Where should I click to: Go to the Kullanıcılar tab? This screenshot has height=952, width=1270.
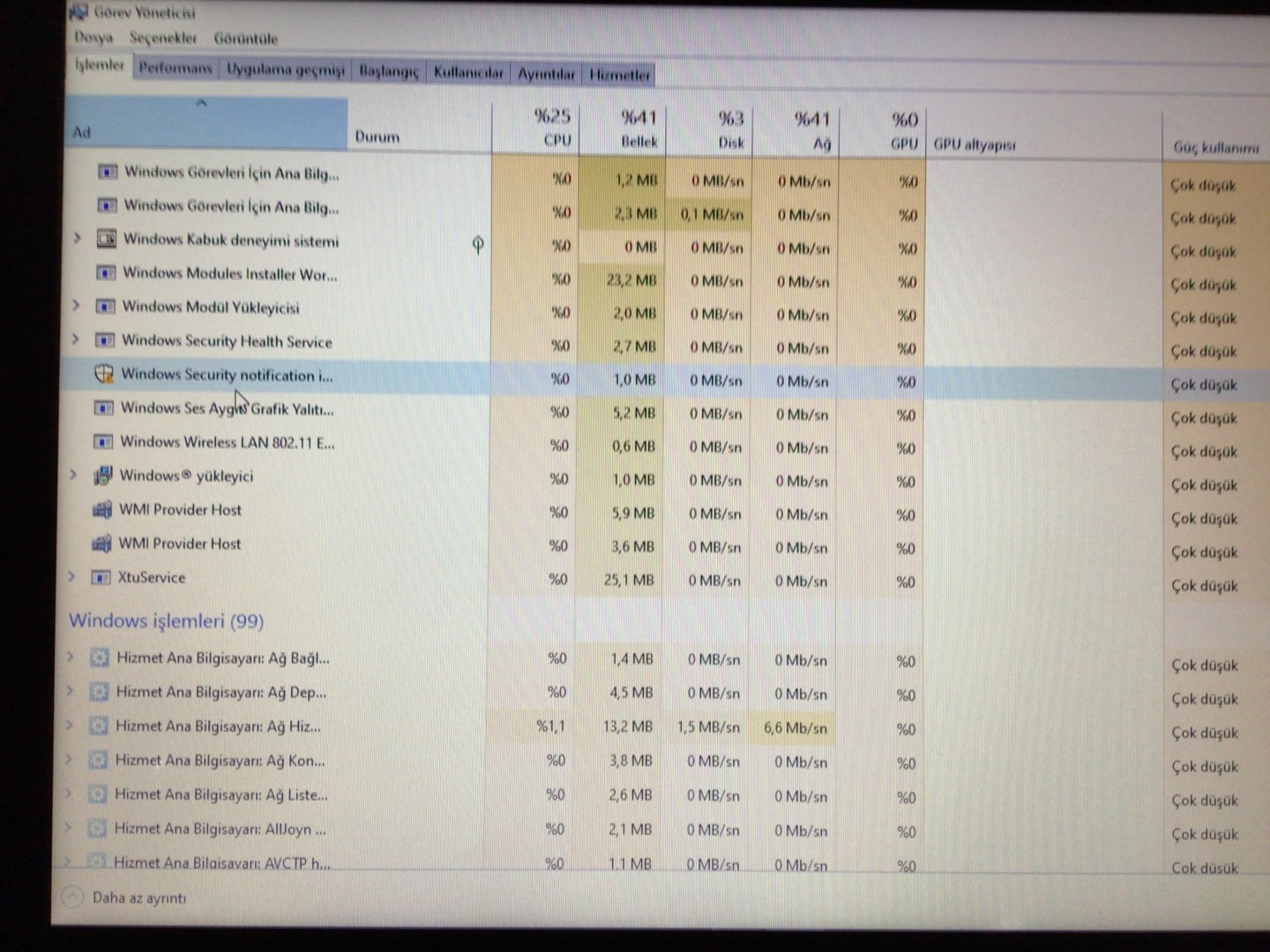tap(468, 73)
